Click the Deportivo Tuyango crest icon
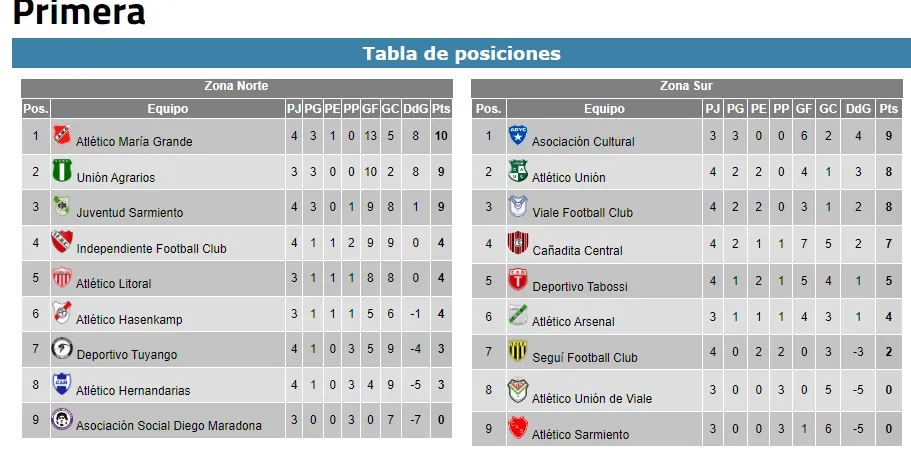The width and height of the screenshot is (911, 467). point(62,349)
